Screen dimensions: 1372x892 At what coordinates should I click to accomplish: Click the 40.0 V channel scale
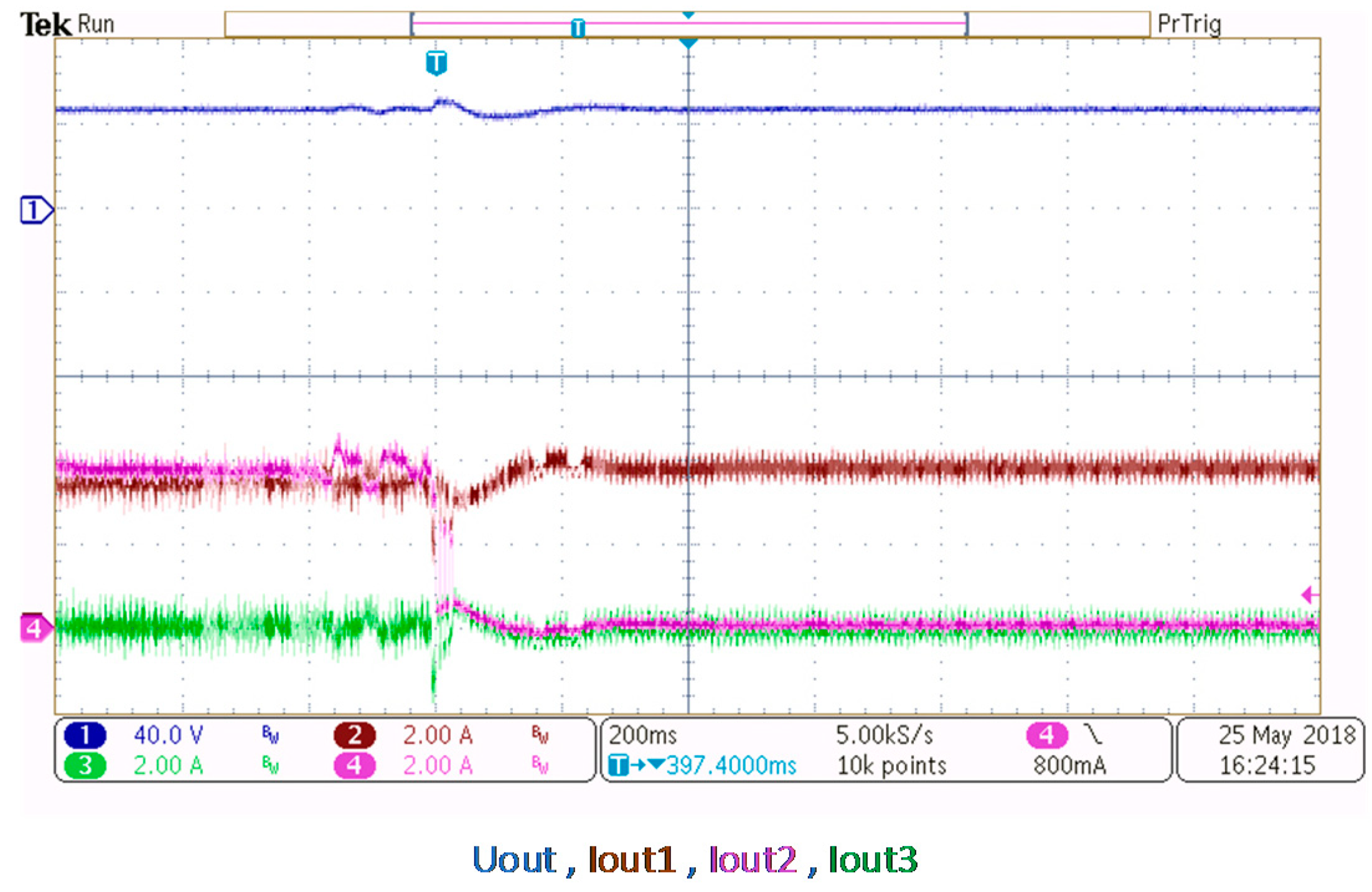tap(168, 735)
